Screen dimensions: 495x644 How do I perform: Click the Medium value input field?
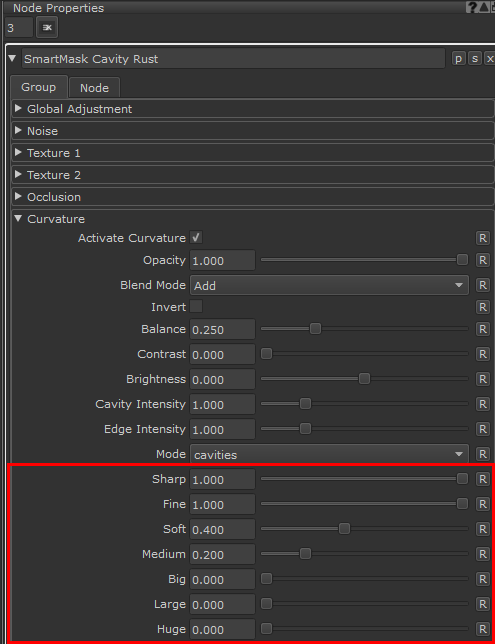pyautogui.click(x=222, y=554)
